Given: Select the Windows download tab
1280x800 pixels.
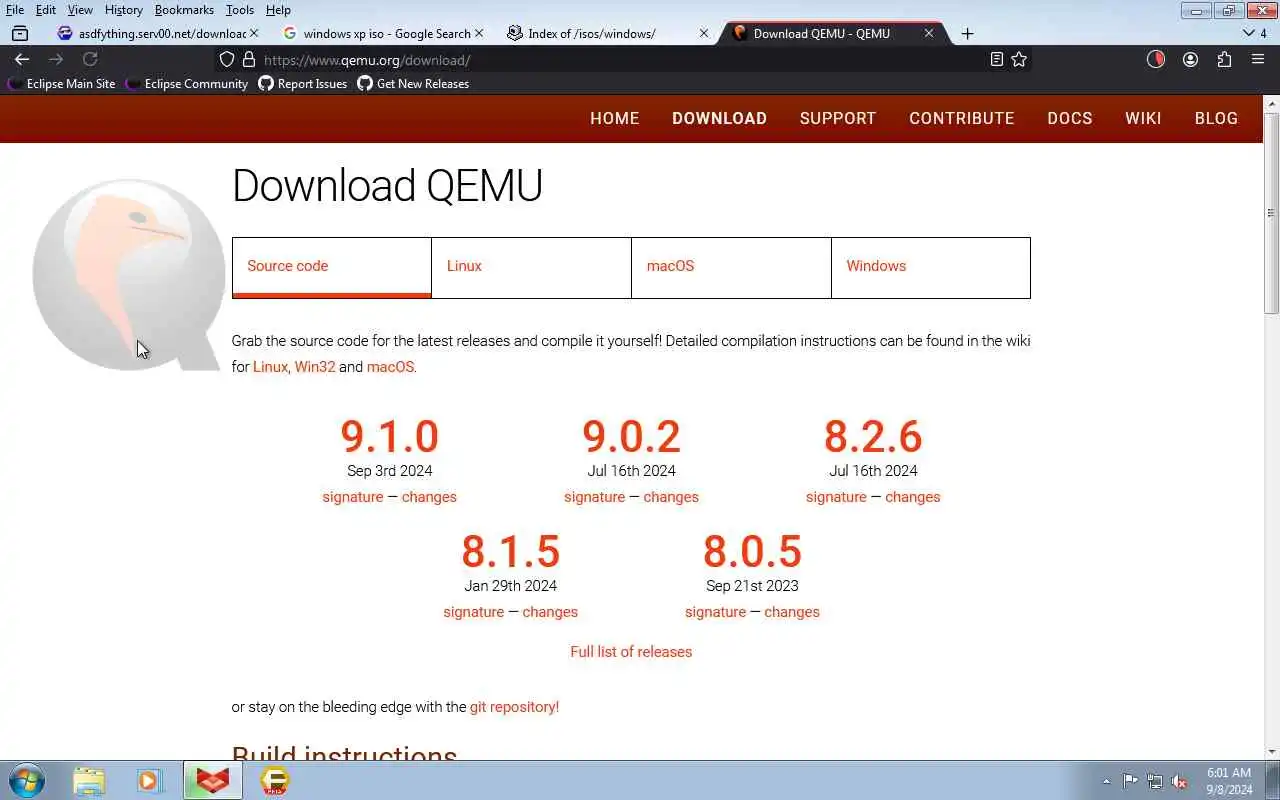Looking at the screenshot, I should [931, 267].
